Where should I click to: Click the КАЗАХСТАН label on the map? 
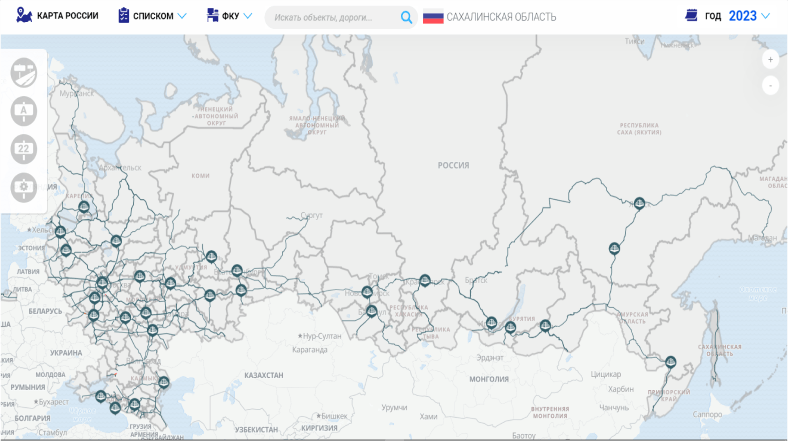pyautogui.click(x=264, y=375)
